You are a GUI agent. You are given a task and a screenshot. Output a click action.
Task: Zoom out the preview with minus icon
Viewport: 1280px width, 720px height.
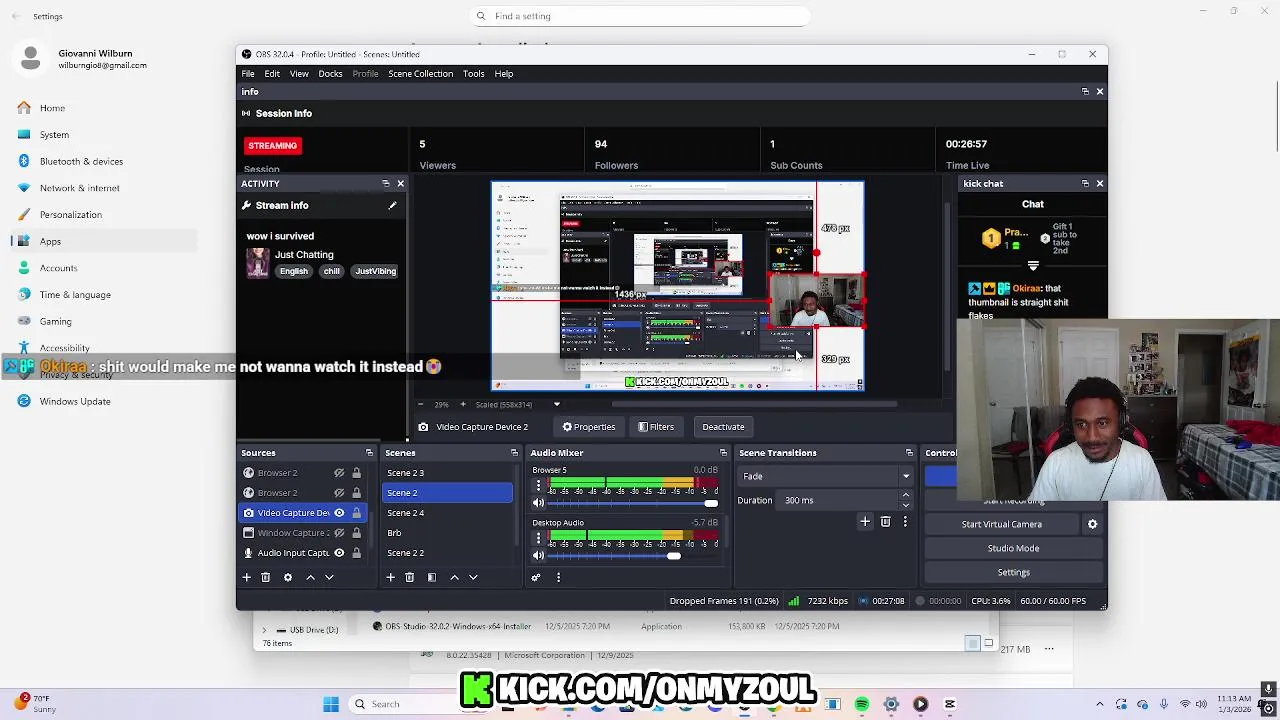pyautogui.click(x=420, y=405)
